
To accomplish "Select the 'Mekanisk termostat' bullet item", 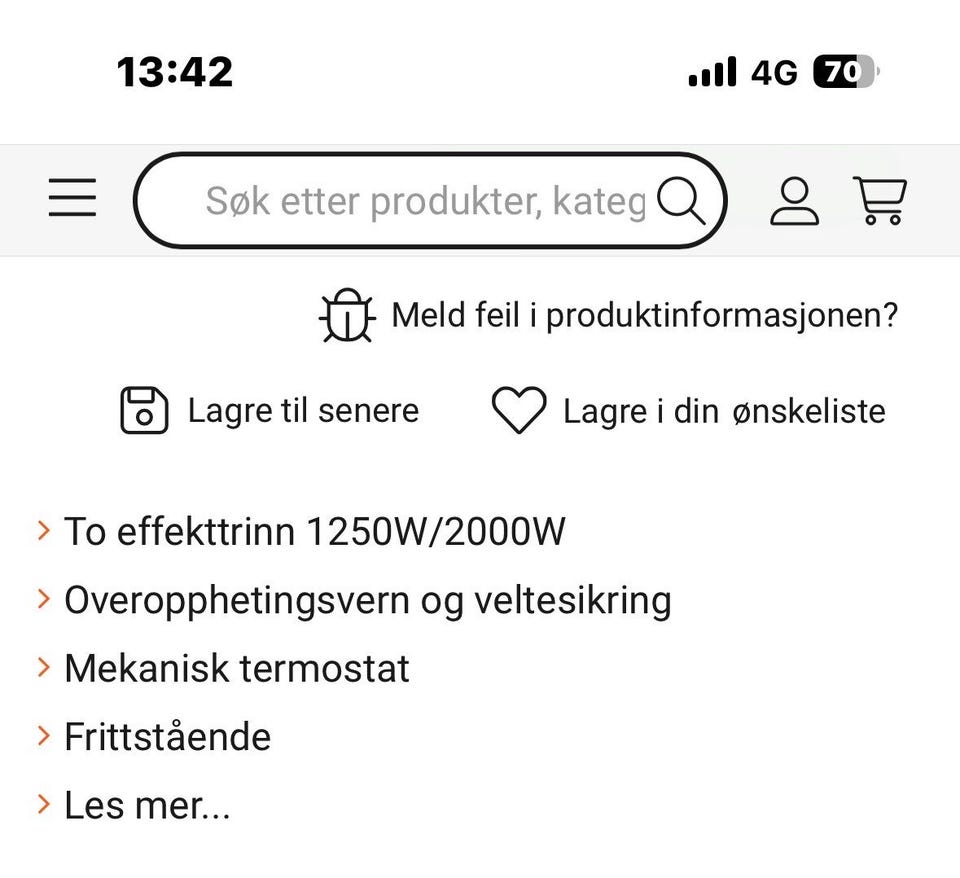I will [x=237, y=668].
